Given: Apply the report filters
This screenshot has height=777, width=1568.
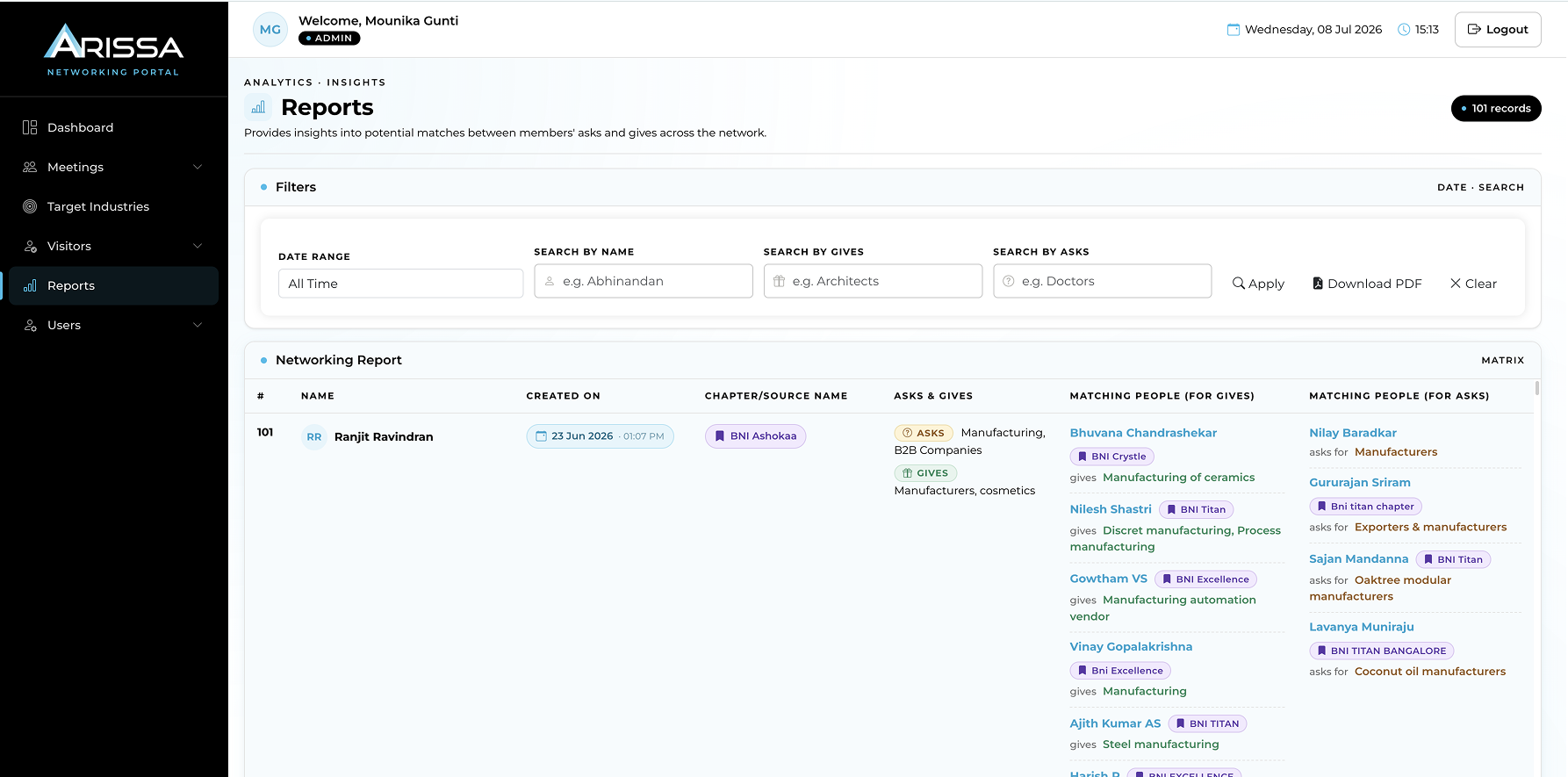Looking at the screenshot, I should (x=1258, y=284).
